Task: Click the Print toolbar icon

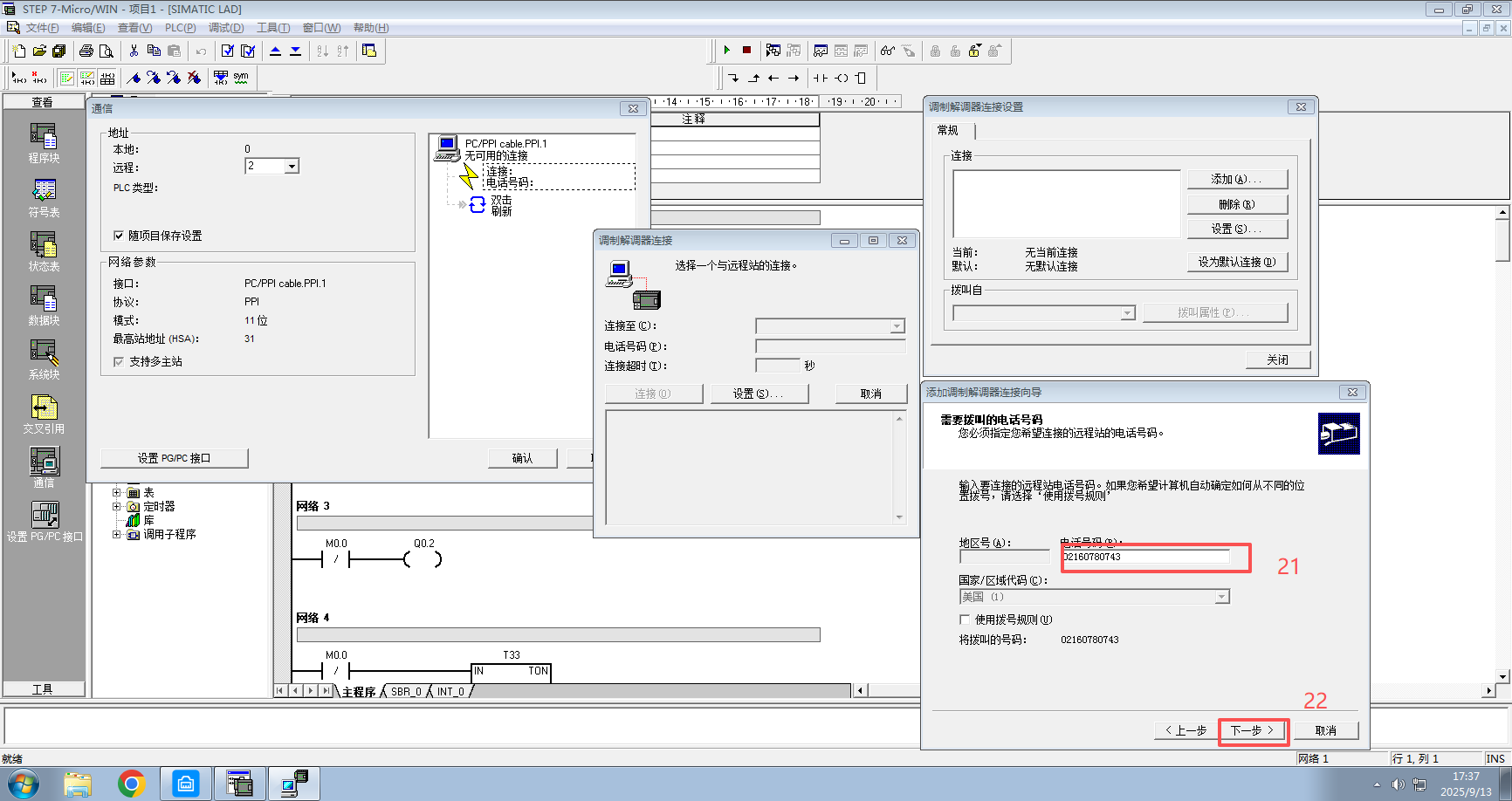Action: [x=86, y=51]
